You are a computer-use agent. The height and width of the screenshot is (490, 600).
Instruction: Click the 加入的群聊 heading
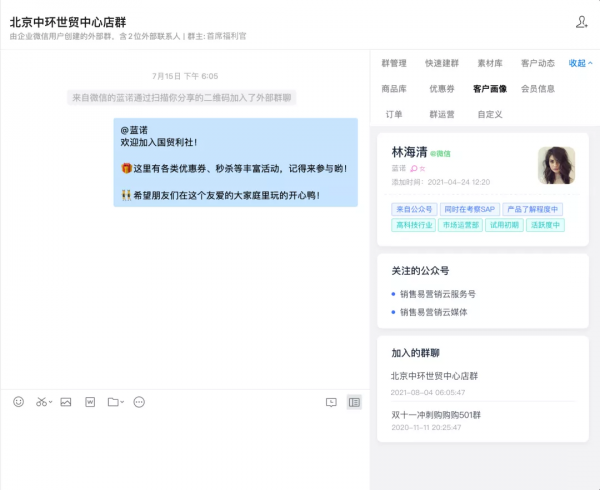pyautogui.click(x=415, y=353)
